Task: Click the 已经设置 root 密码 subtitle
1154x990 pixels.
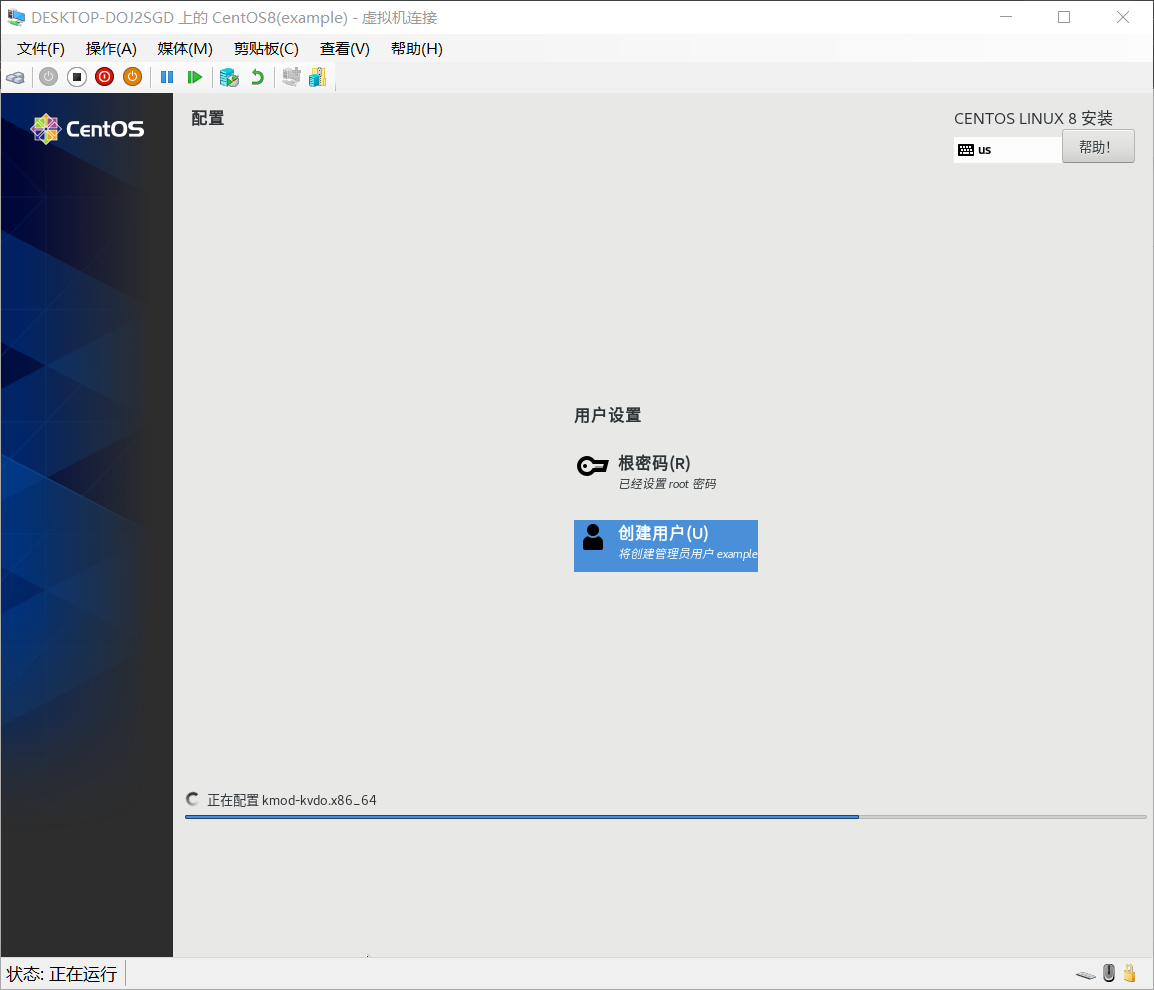Action: coord(668,484)
